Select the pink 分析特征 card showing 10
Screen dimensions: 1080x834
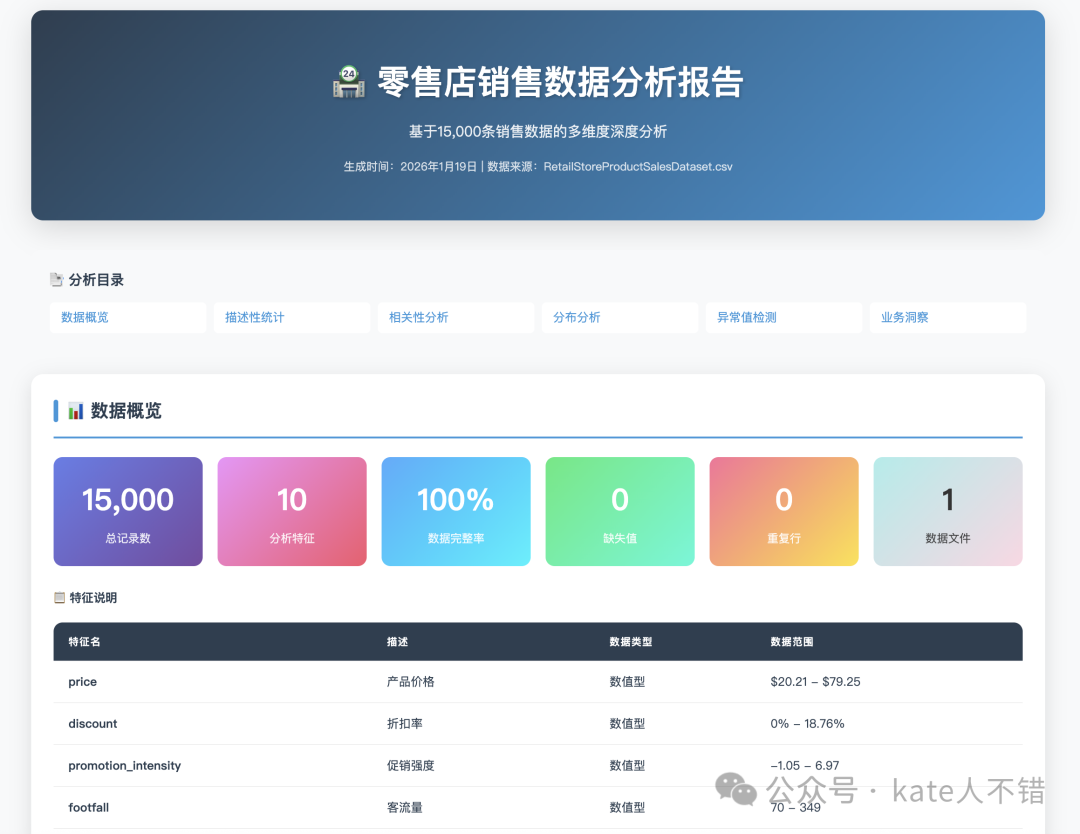click(292, 512)
